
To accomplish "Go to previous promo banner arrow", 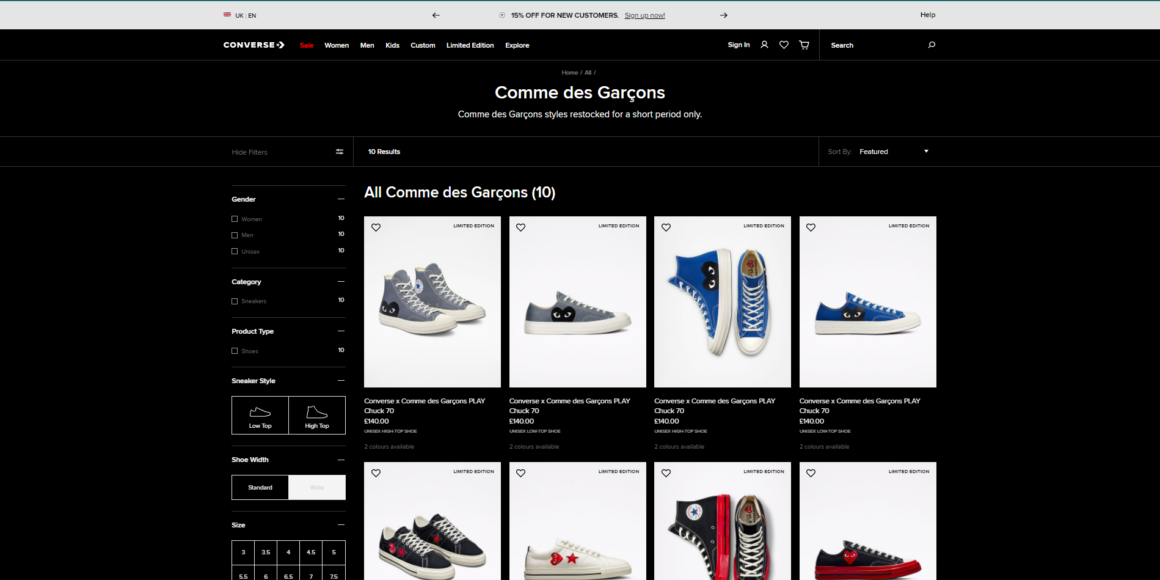I will [435, 15].
